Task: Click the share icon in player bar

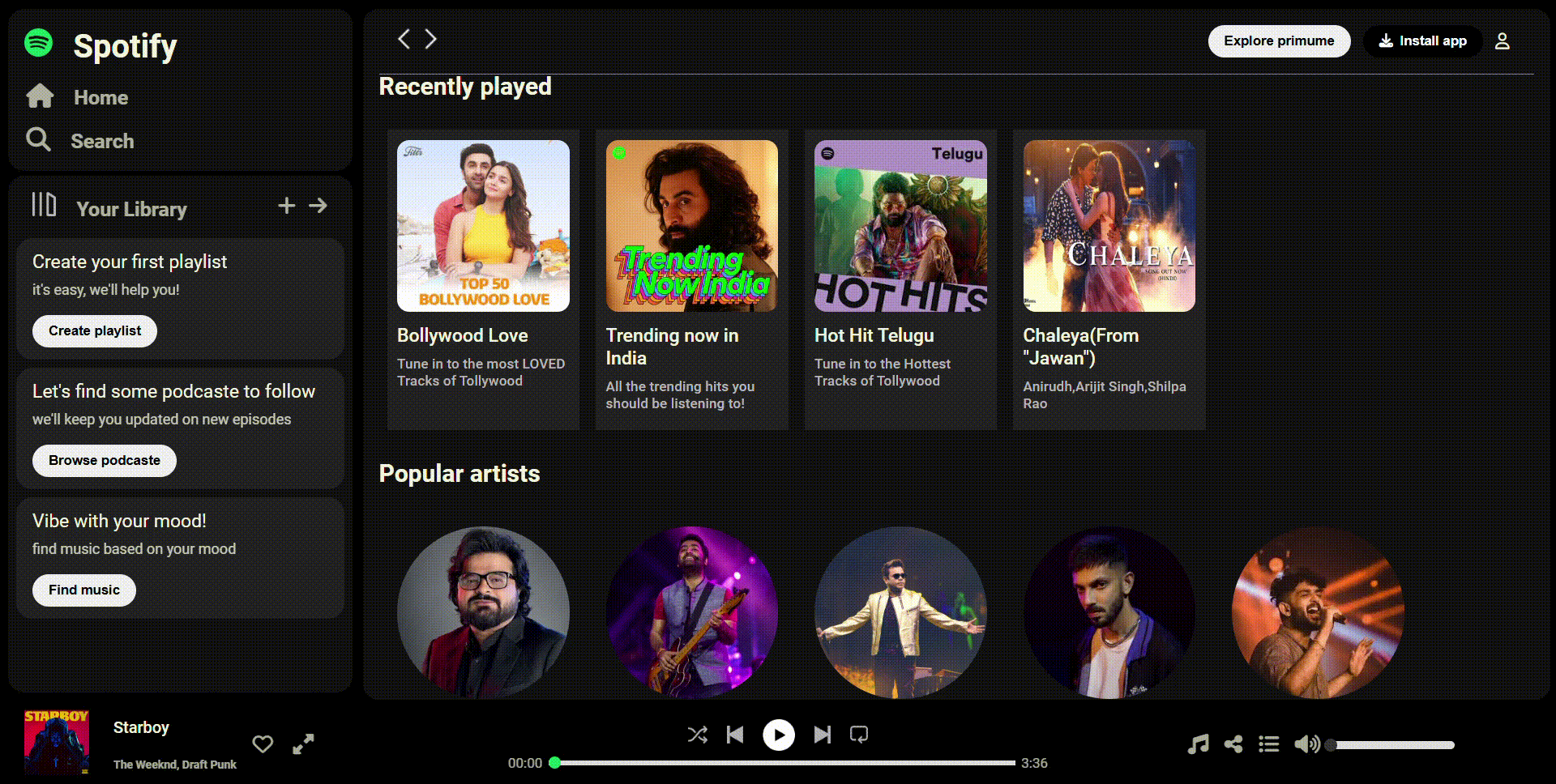Action: pyautogui.click(x=1233, y=744)
